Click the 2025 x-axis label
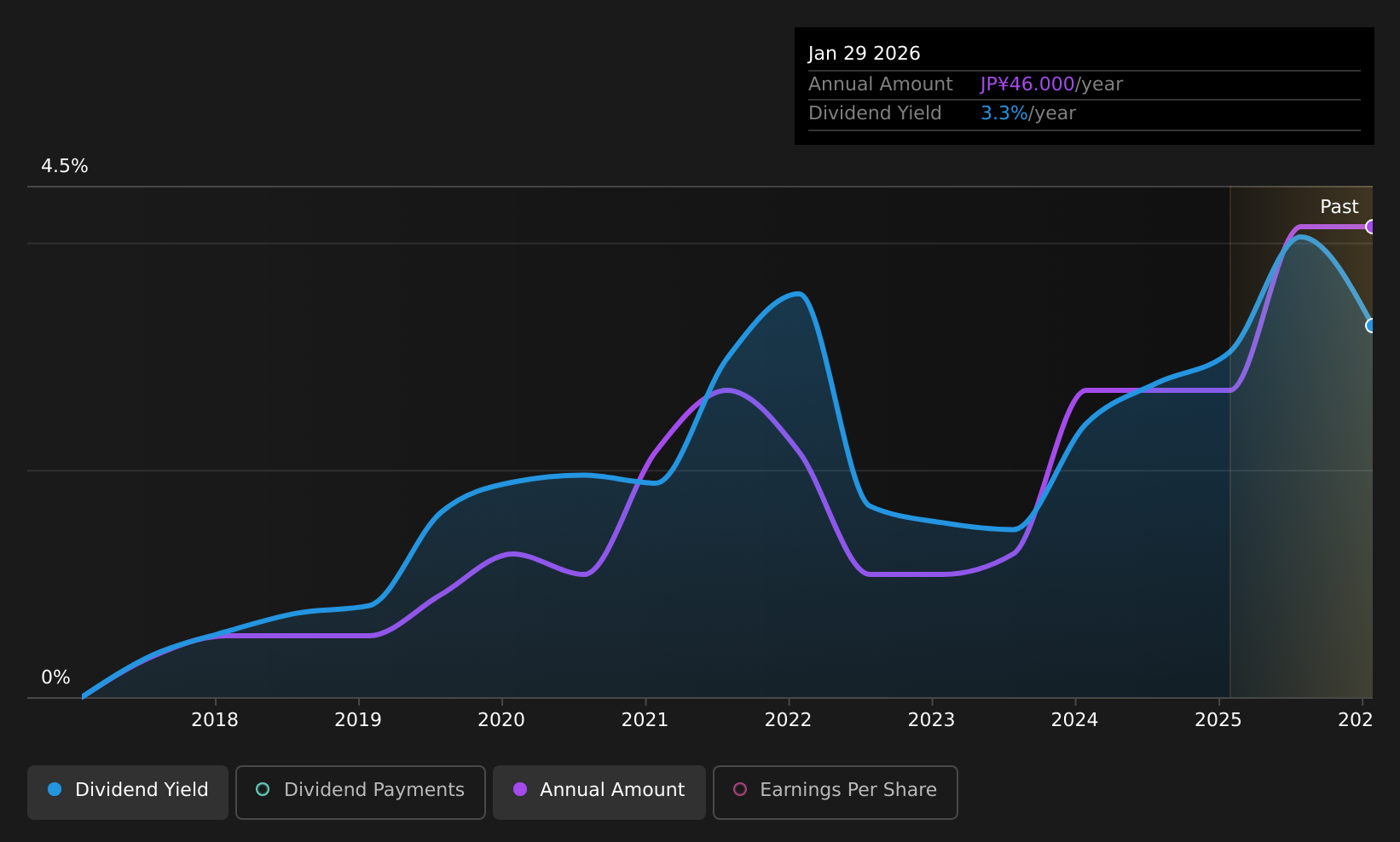The height and width of the screenshot is (842, 1400). tap(1218, 720)
